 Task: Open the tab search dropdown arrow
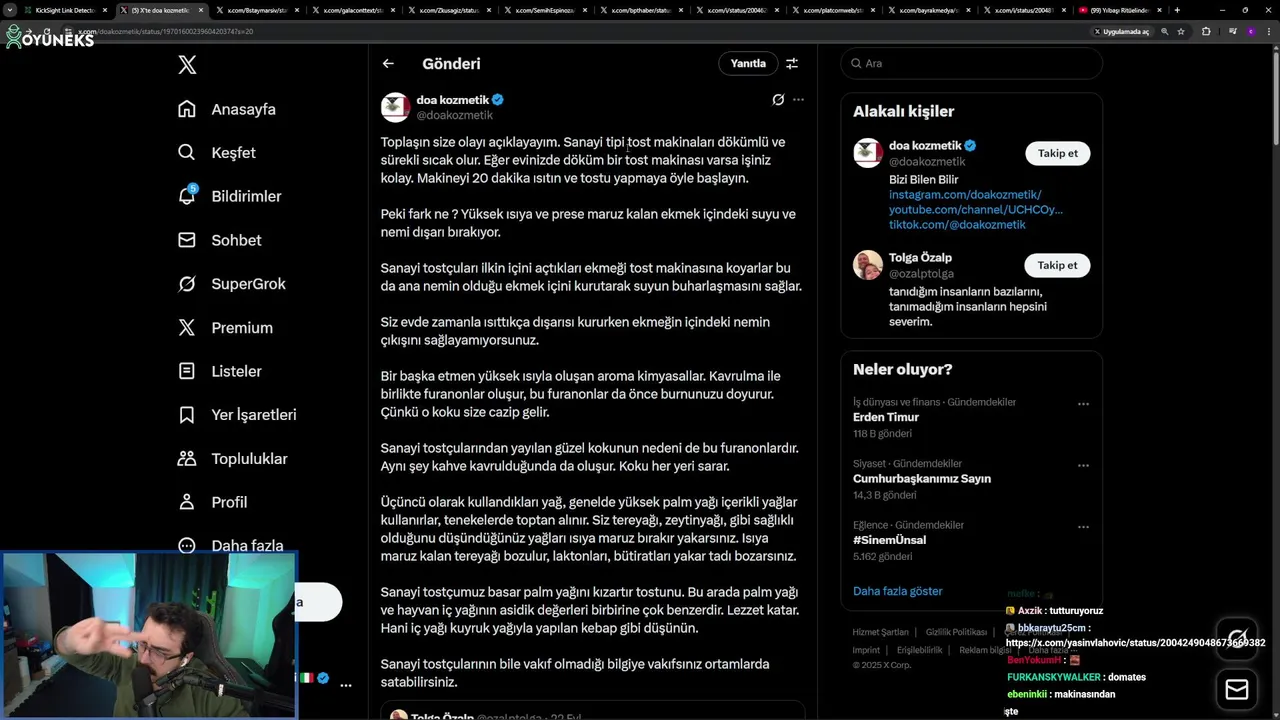coord(10,10)
